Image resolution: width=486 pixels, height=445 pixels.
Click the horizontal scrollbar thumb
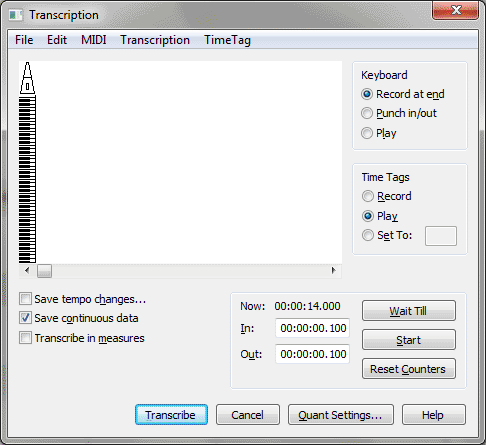point(44,271)
